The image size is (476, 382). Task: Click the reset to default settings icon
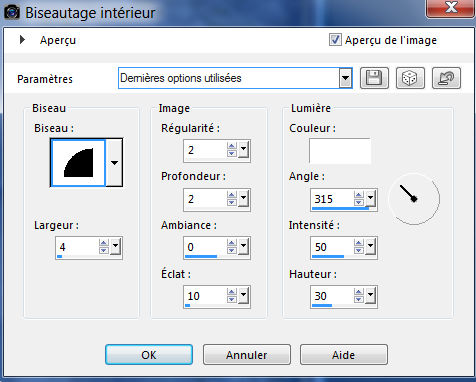click(x=446, y=78)
